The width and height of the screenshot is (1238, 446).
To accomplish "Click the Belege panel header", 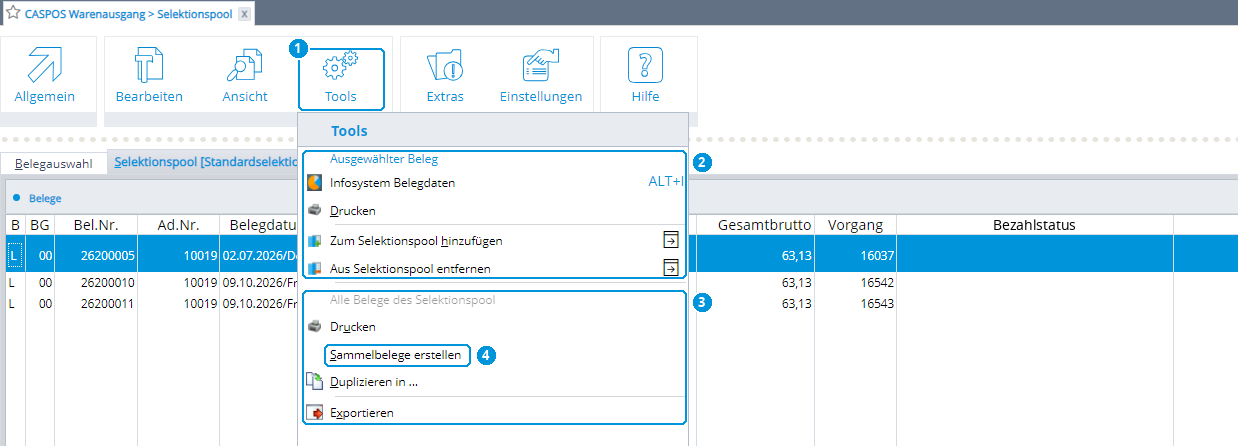I will click(x=45, y=198).
